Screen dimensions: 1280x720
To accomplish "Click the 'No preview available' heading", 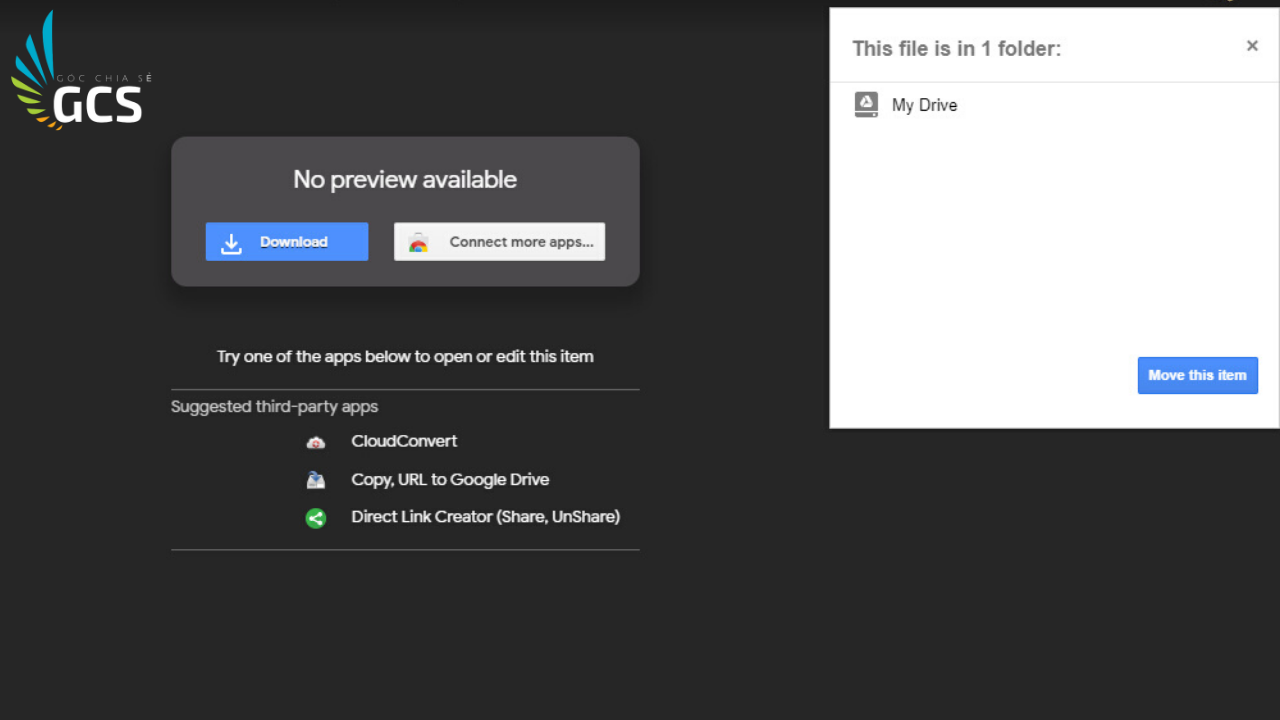I will point(405,180).
